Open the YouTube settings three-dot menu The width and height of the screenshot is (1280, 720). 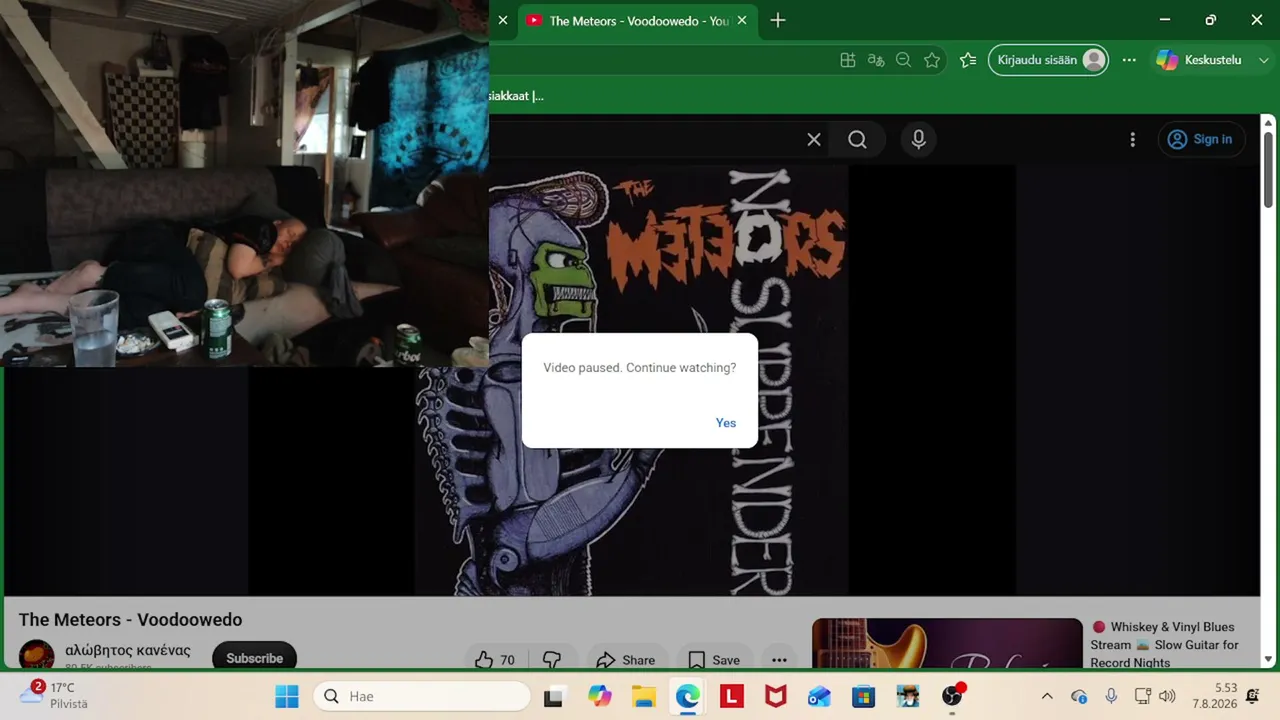(x=1132, y=140)
